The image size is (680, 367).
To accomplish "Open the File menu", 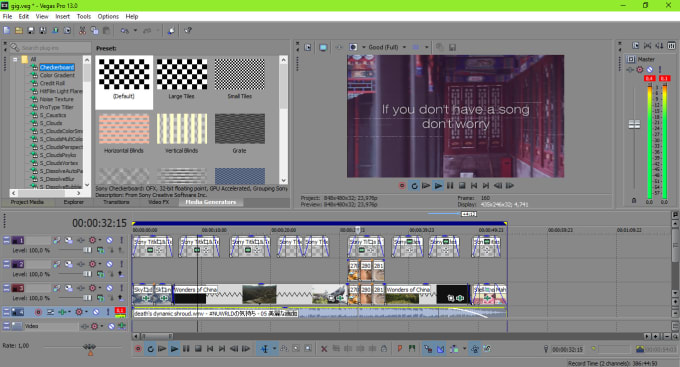I will point(7,16).
